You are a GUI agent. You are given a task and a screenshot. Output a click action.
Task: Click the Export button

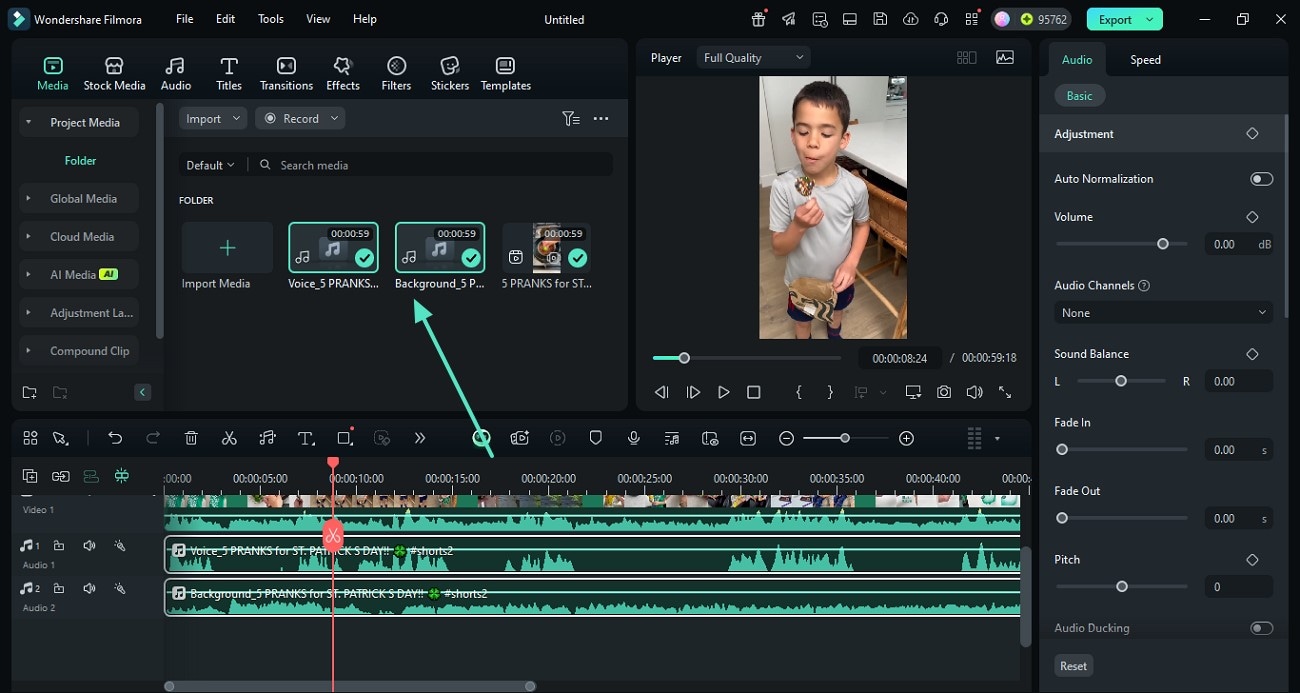[x=1115, y=19]
